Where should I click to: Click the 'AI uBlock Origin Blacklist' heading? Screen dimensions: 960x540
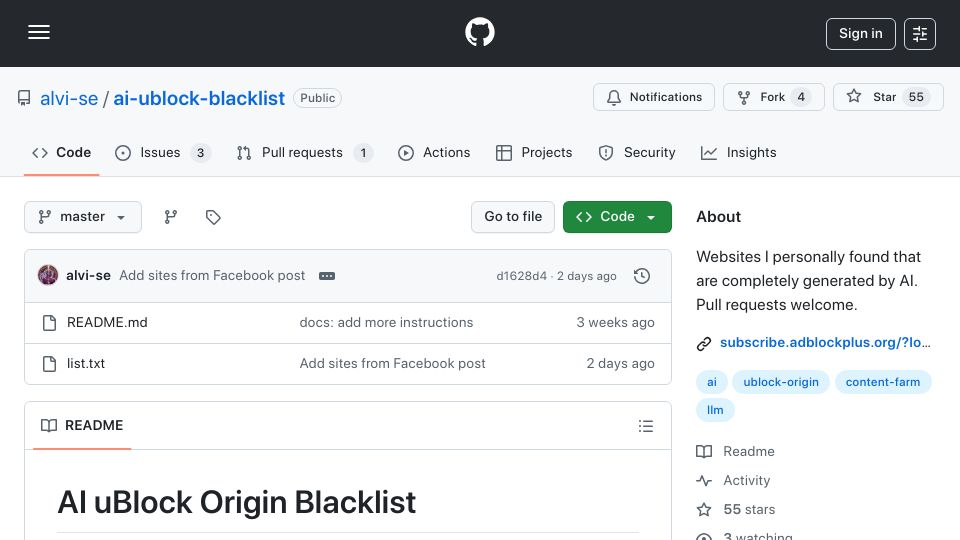(236, 503)
